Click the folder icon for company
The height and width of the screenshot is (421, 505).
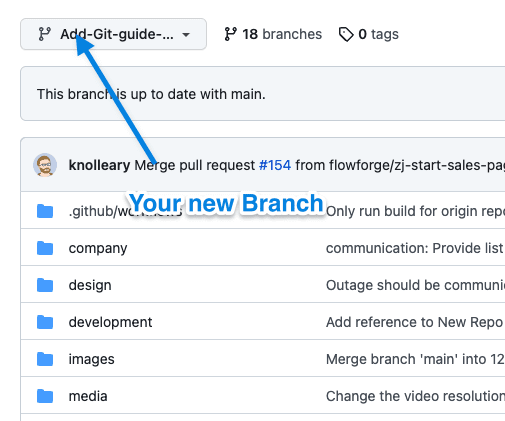45,248
